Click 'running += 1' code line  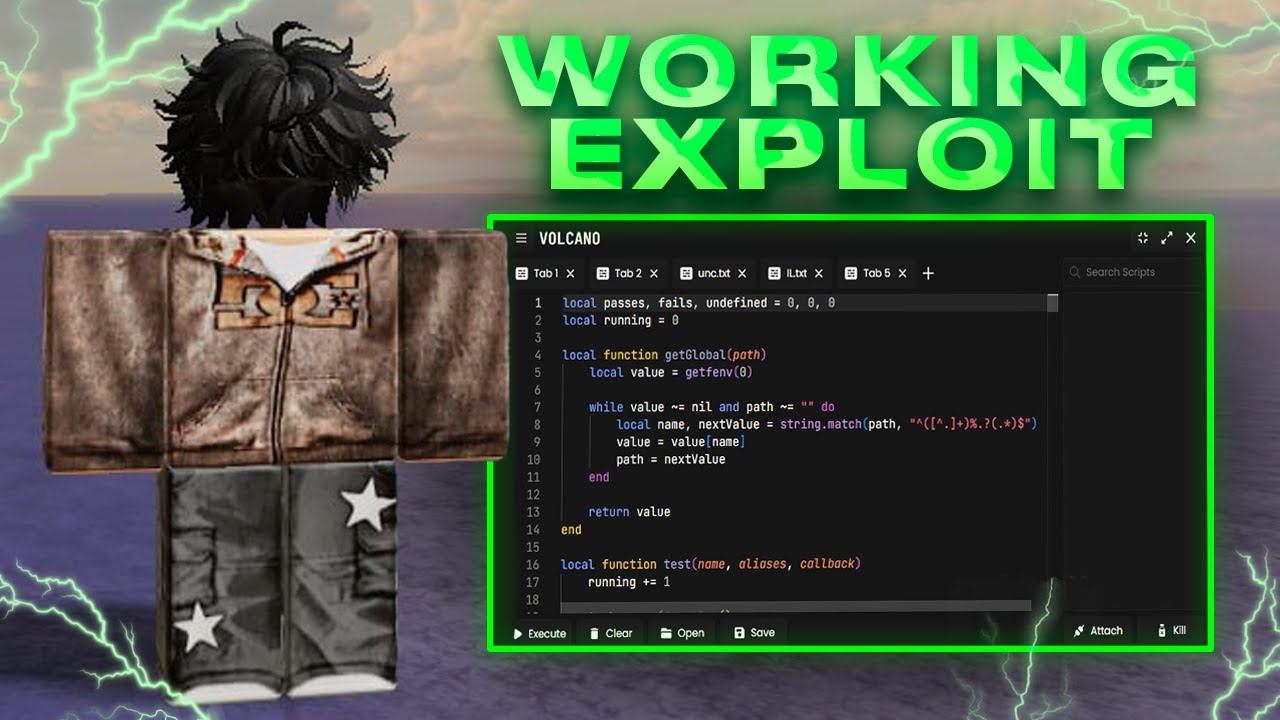click(x=629, y=582)
